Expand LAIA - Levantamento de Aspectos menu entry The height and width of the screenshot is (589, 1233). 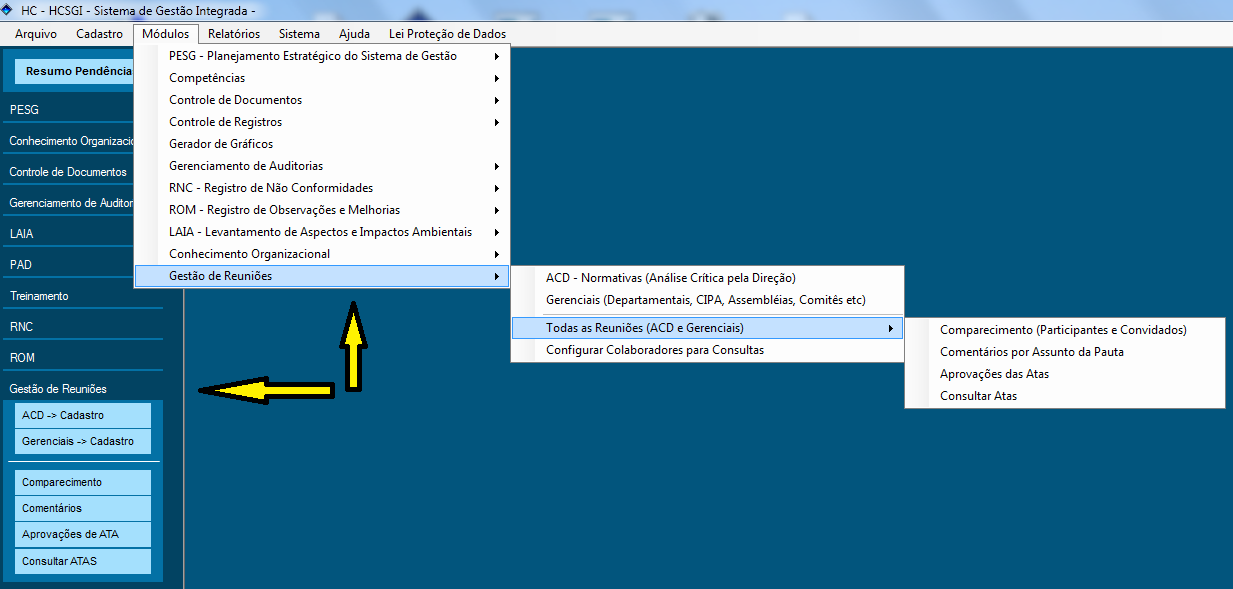[322, 232]
